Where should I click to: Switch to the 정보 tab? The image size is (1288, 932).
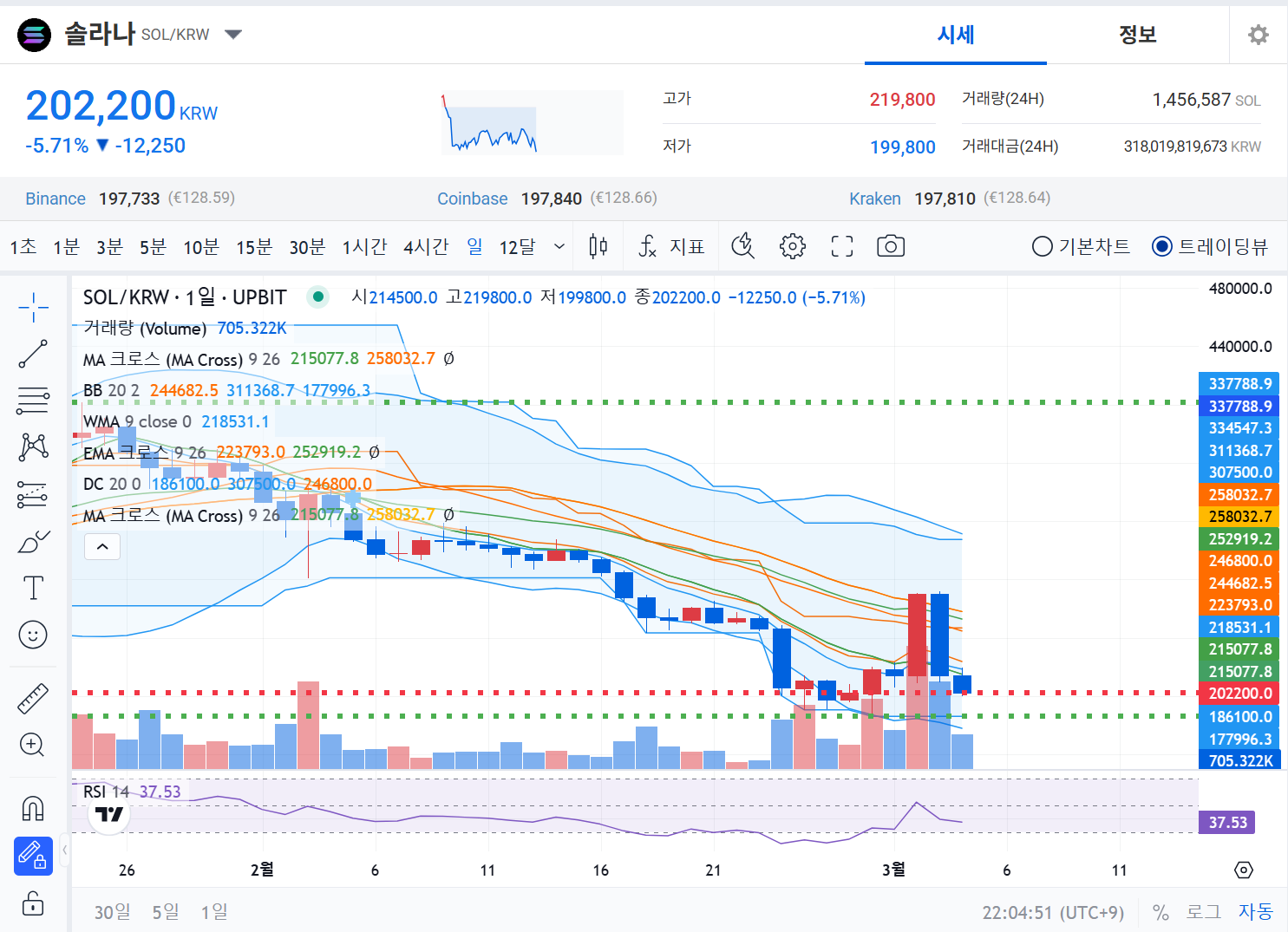tap(1138, 35)
